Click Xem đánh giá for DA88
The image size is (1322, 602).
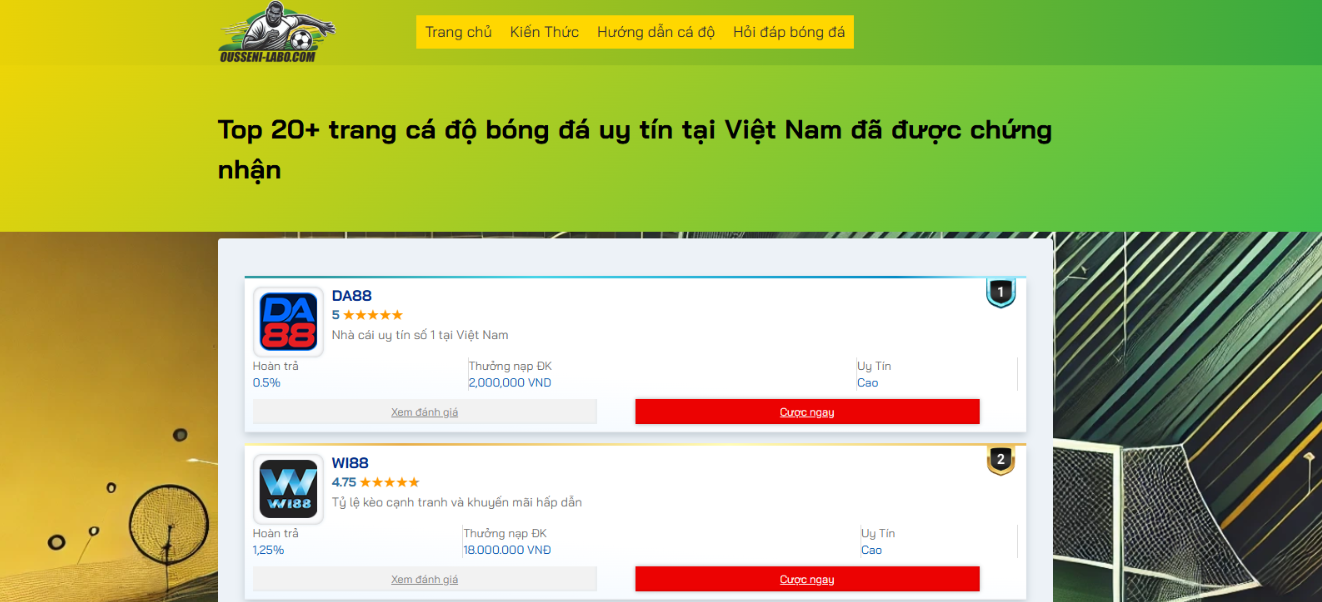coord(425,412)
